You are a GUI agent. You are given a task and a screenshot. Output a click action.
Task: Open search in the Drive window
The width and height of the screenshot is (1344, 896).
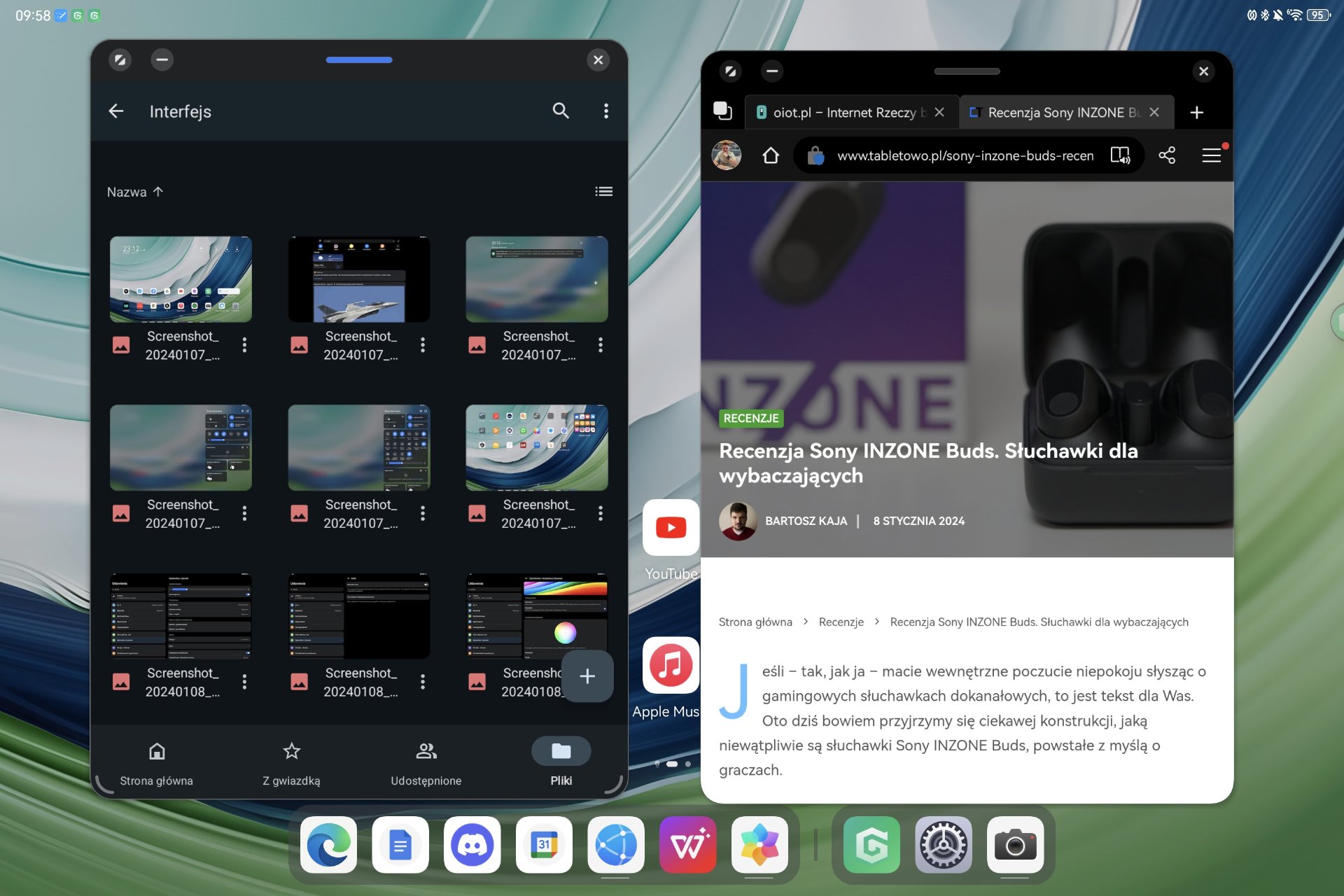point(561,111)
